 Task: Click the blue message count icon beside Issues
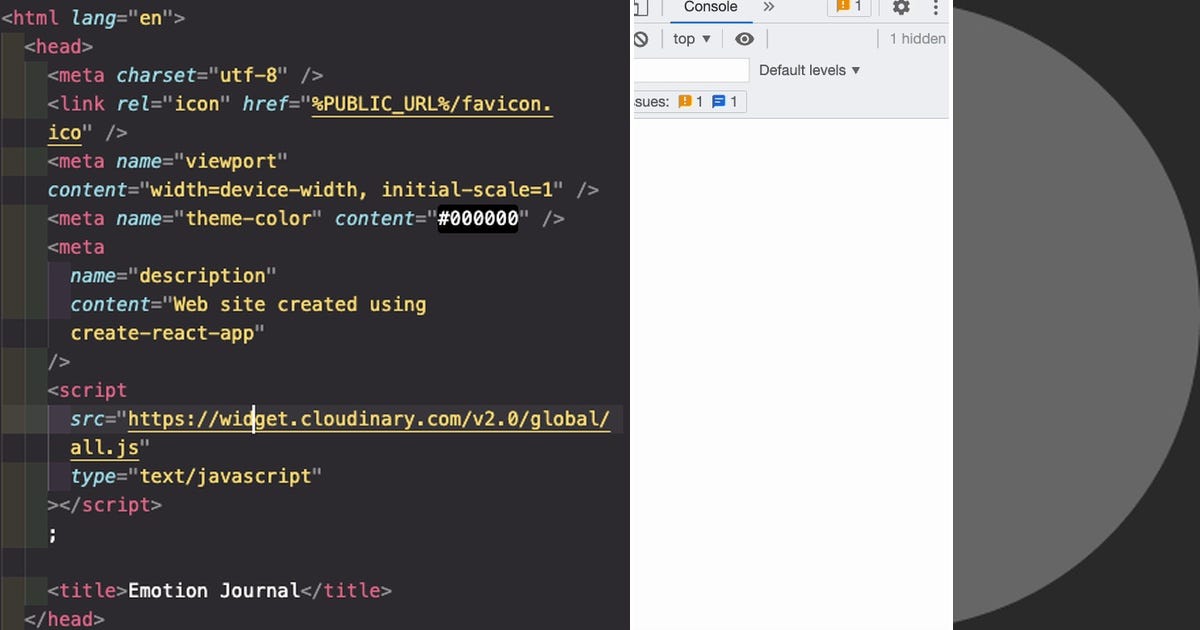[x=718, y=101]
